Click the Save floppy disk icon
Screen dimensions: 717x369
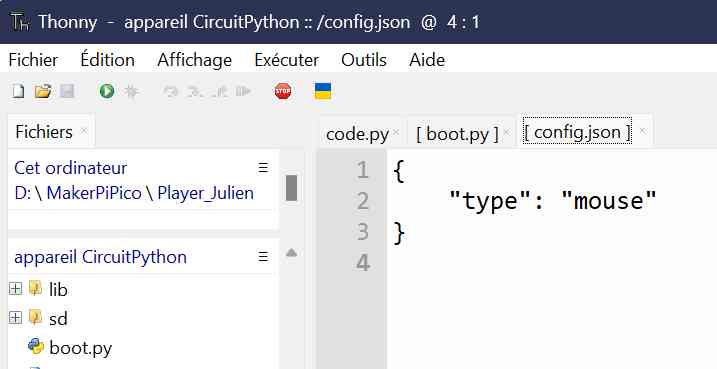tap(67, 91)
